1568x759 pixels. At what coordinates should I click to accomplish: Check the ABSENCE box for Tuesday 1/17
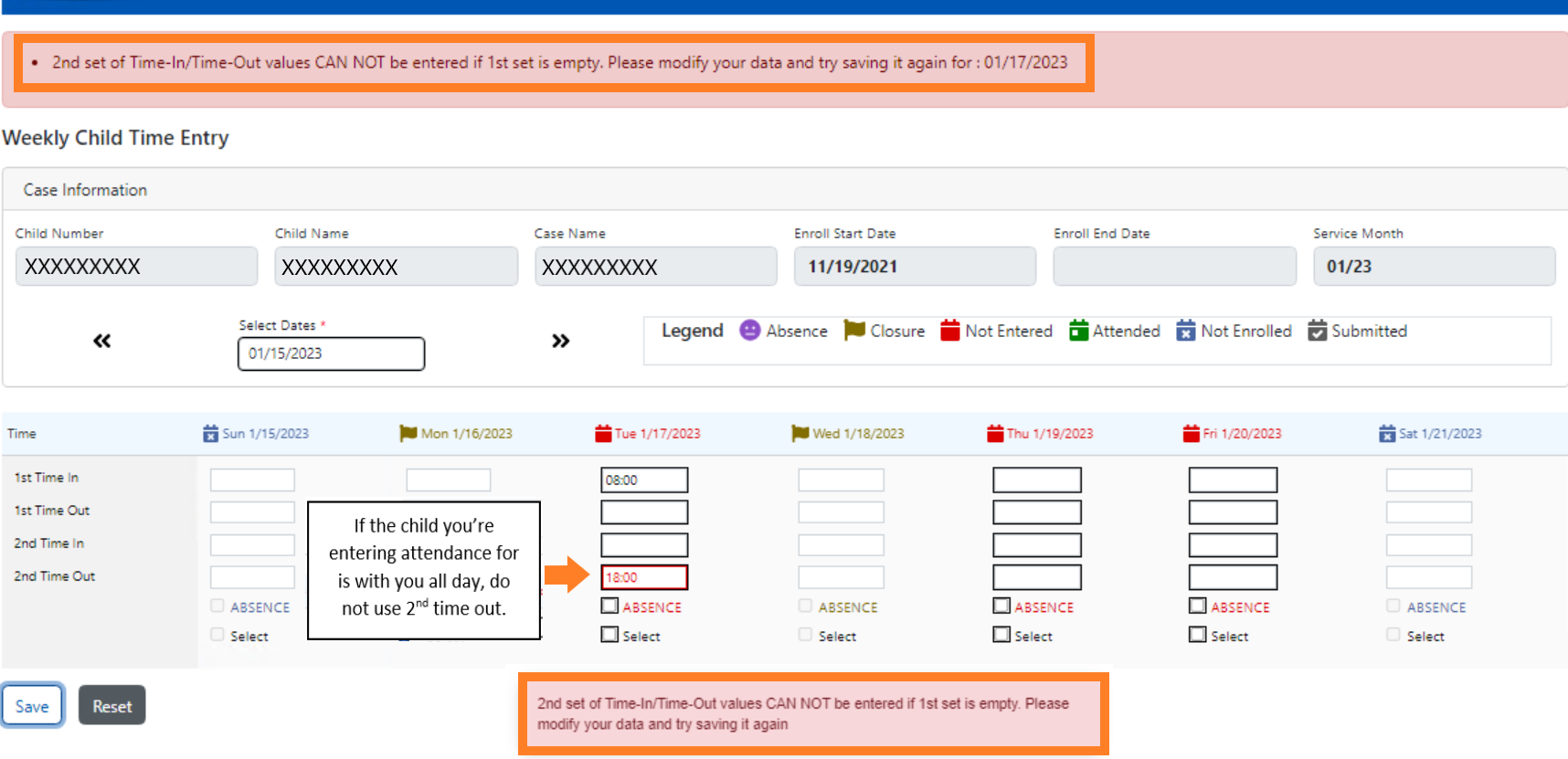click(609, 606)
